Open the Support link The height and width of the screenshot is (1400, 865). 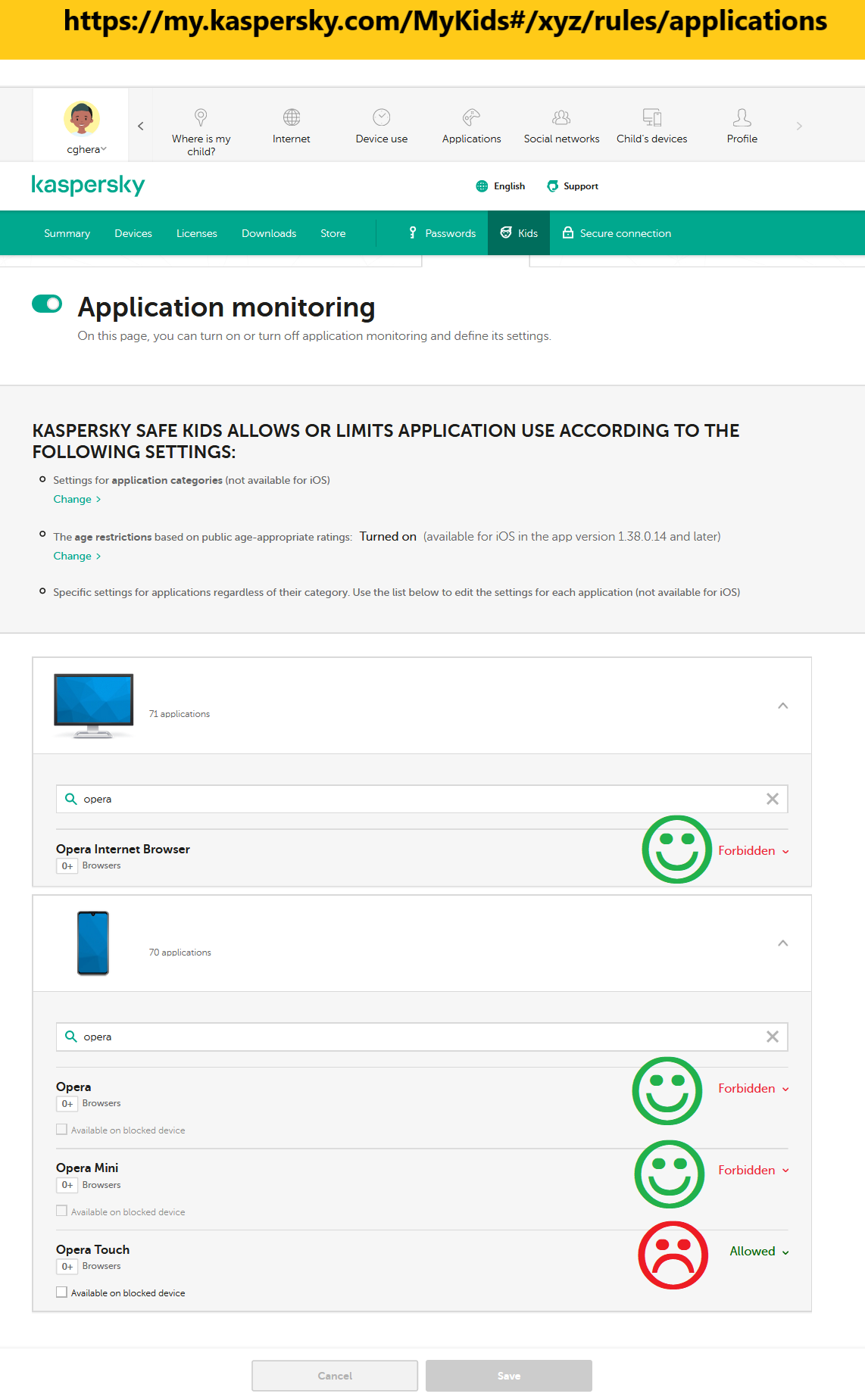[581, 186]
